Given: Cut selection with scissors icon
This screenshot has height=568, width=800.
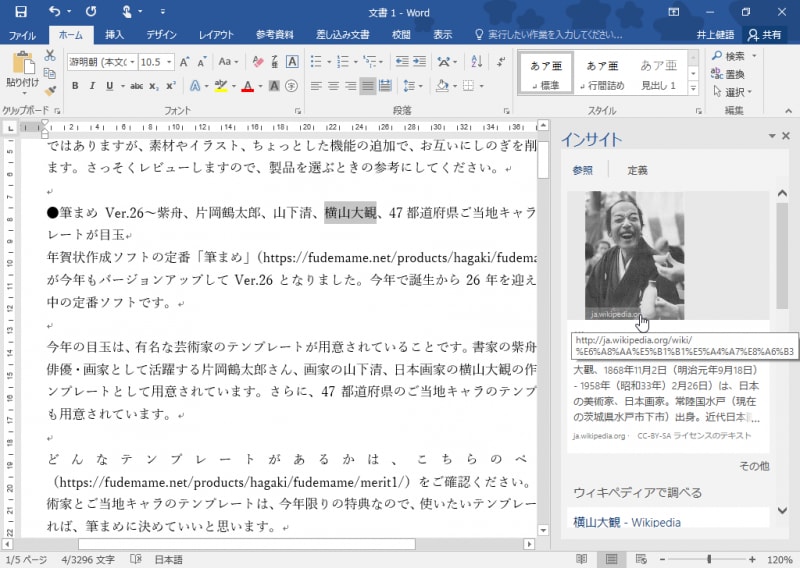Looking at the screenshot, I should (49, 56).
